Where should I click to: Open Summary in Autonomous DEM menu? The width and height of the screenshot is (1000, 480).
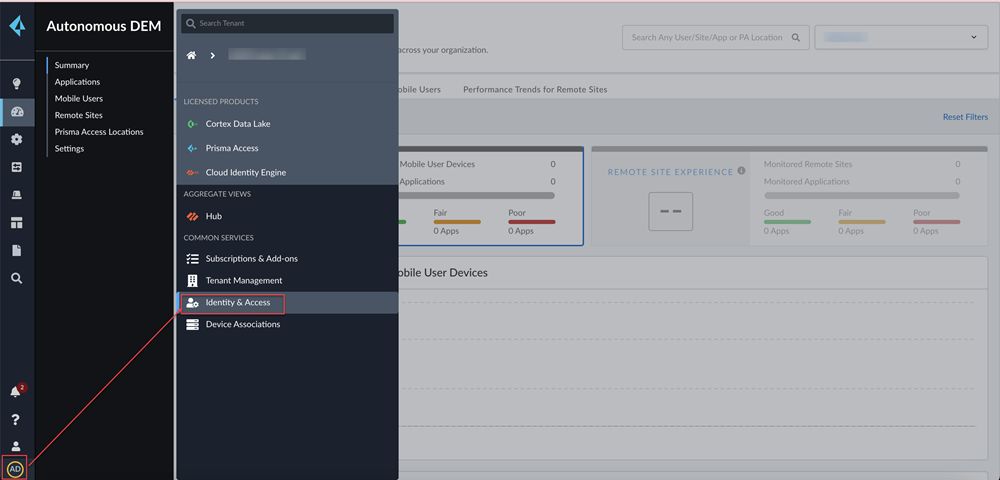pos(72,65)
